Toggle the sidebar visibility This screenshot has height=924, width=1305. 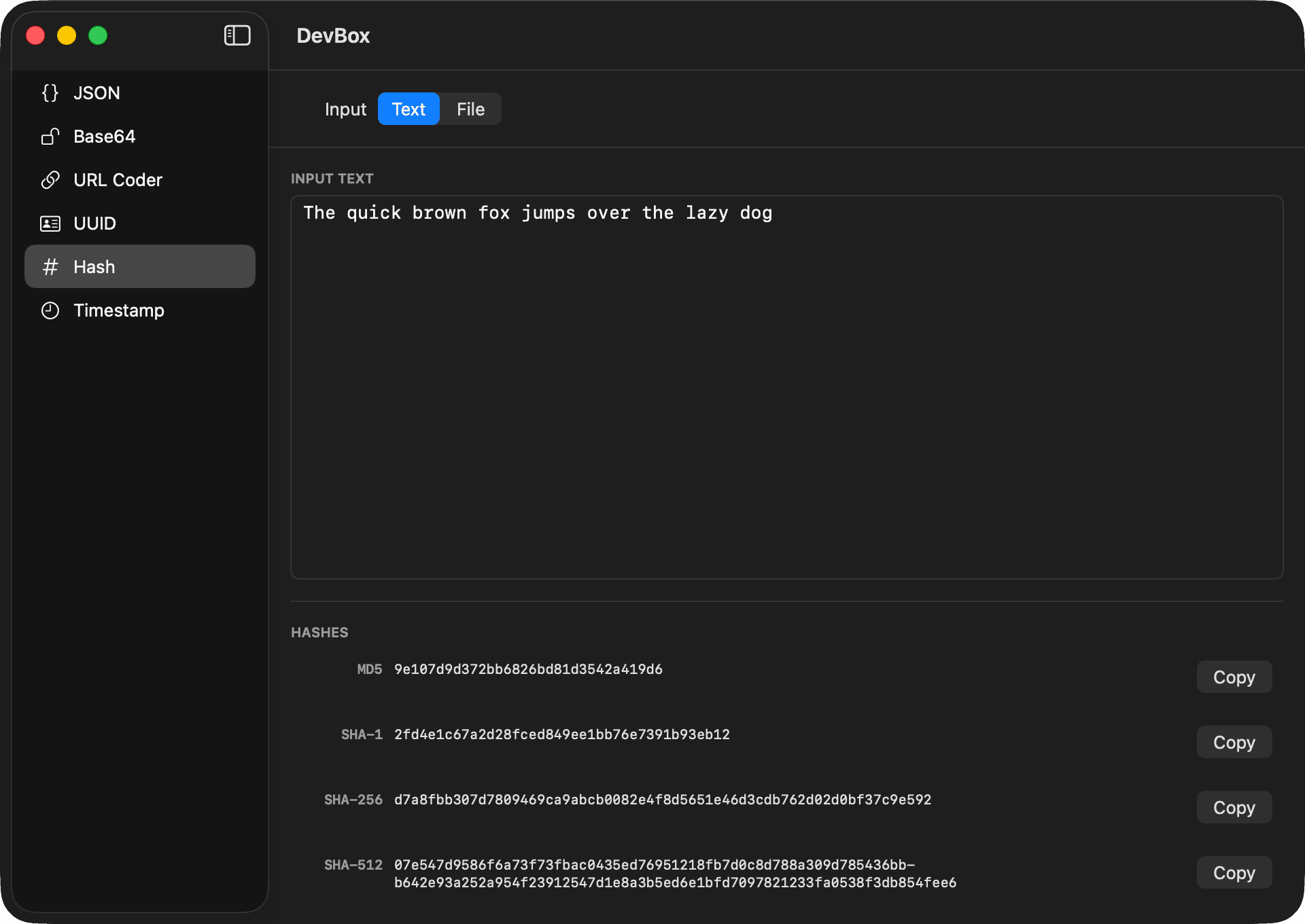tap(237, 35)
